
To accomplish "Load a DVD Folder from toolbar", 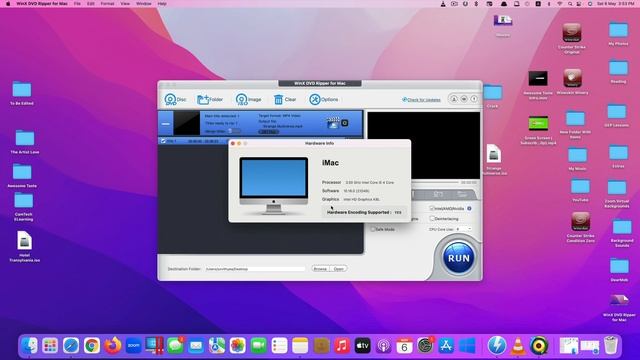I will [210, 99].
